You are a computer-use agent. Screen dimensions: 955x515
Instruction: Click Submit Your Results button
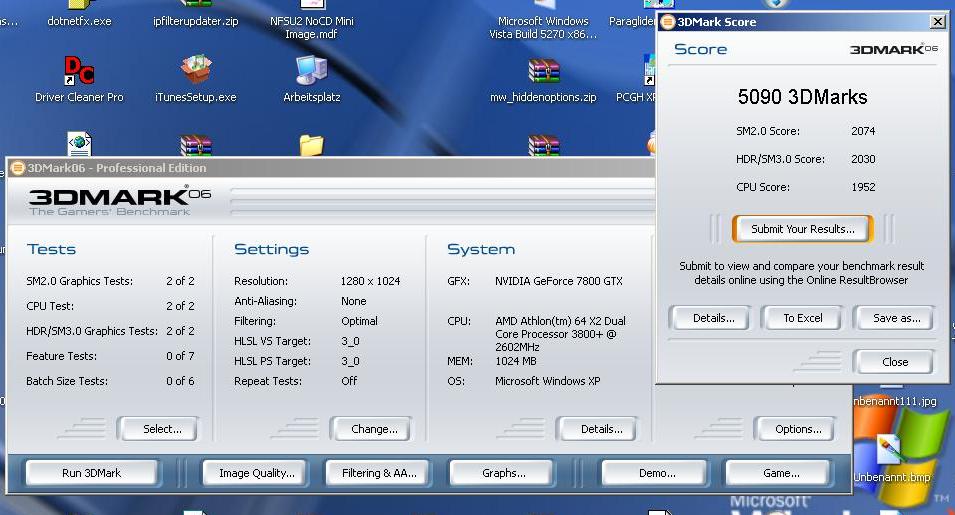coord(803,229)
